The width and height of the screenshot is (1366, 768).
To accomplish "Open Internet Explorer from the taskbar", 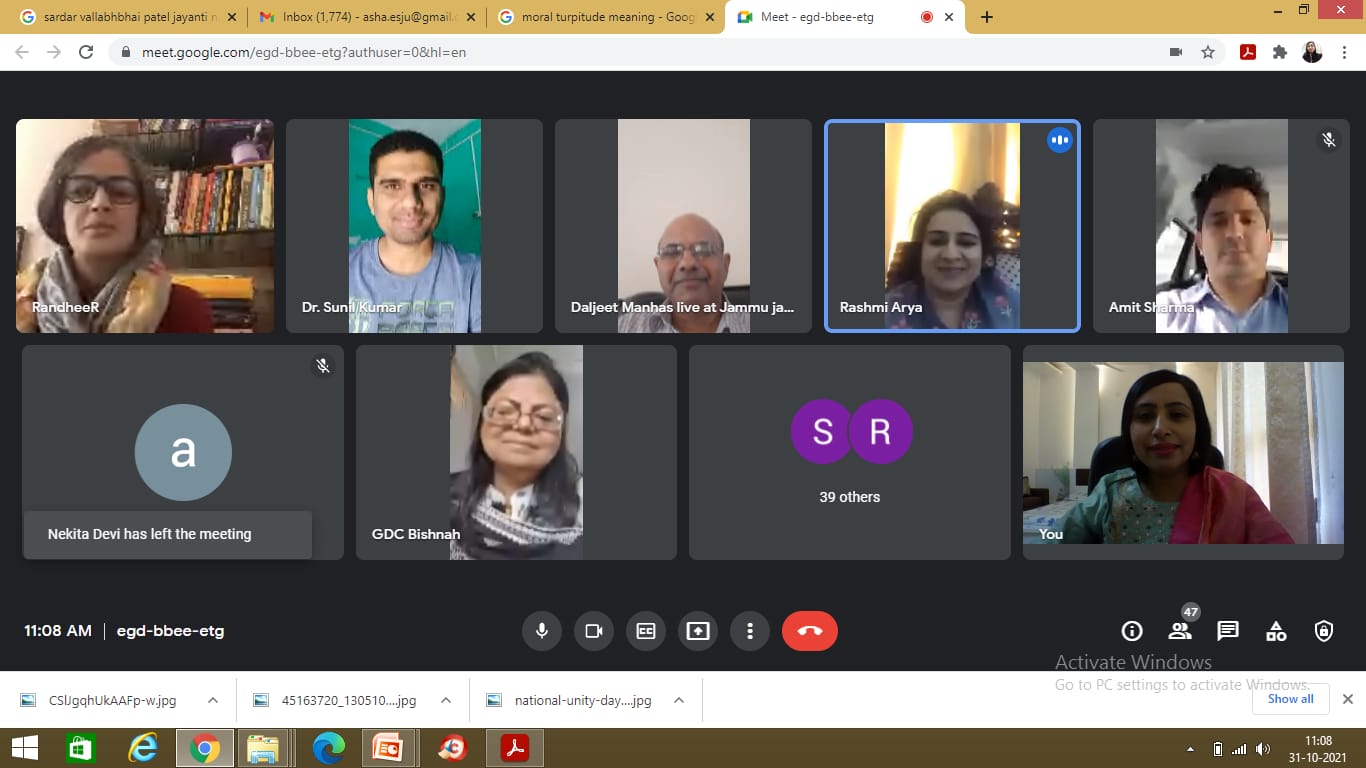I will [143, 748].
